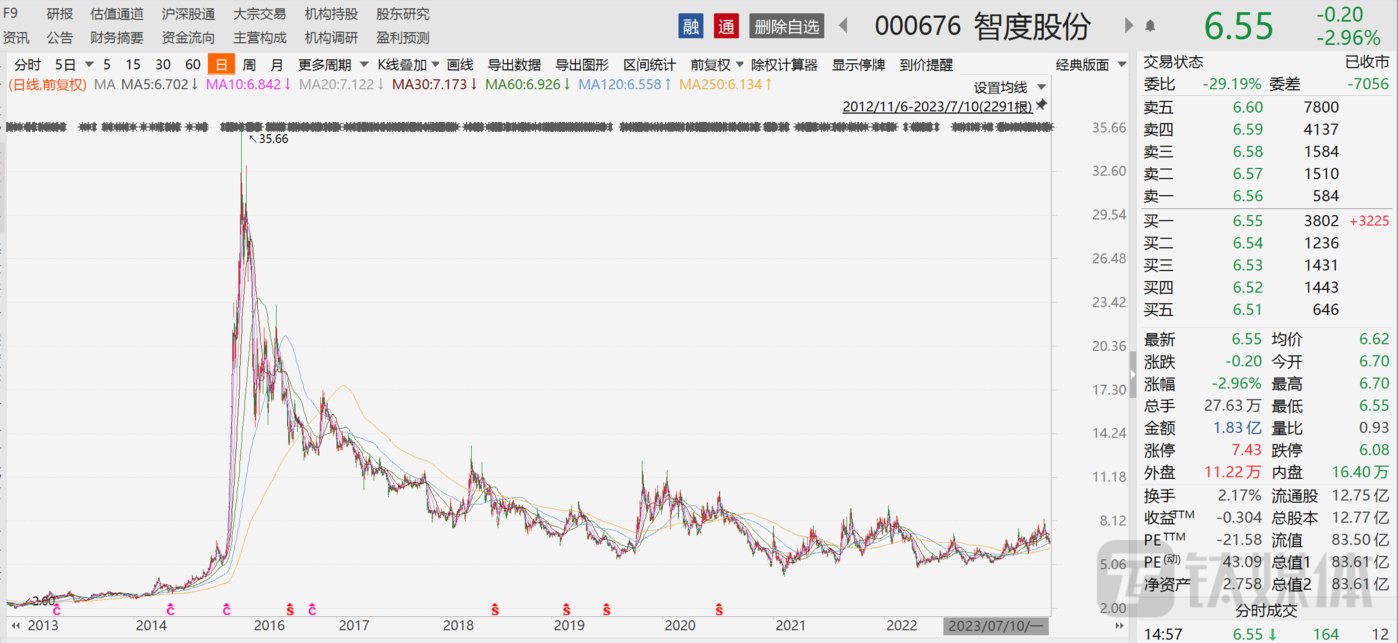The height and width of the screenshot is (643, 1398).
Task: Click the blue 融 margin trading badge
Action: 691,26
